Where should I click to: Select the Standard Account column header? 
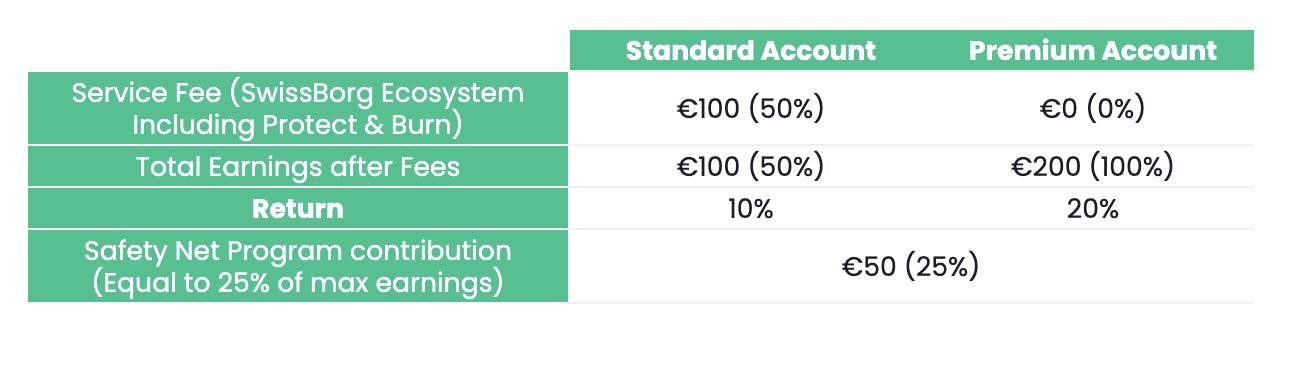750,51
